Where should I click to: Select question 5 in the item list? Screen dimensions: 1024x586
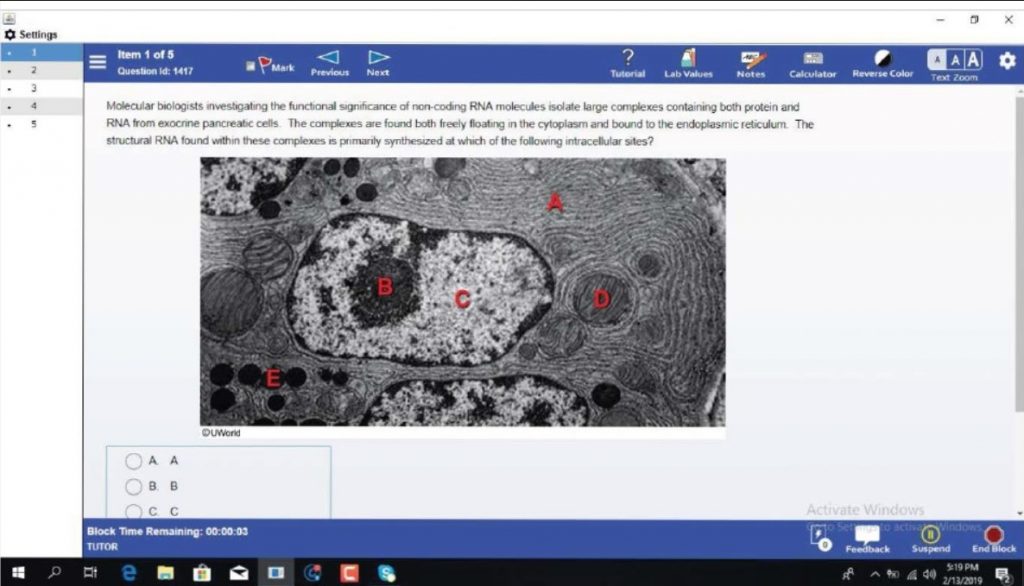(x=41, y=123)
